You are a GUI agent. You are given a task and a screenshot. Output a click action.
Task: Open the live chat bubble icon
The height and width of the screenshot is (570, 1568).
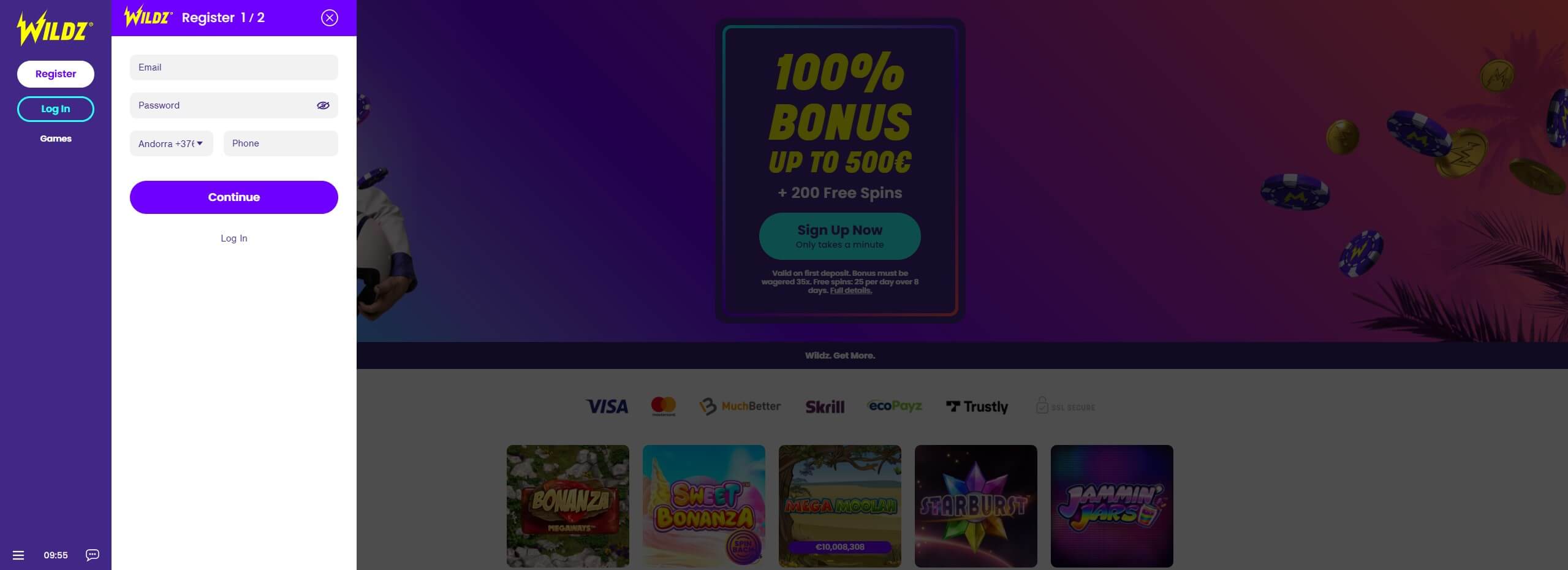(x=93, y=555)
